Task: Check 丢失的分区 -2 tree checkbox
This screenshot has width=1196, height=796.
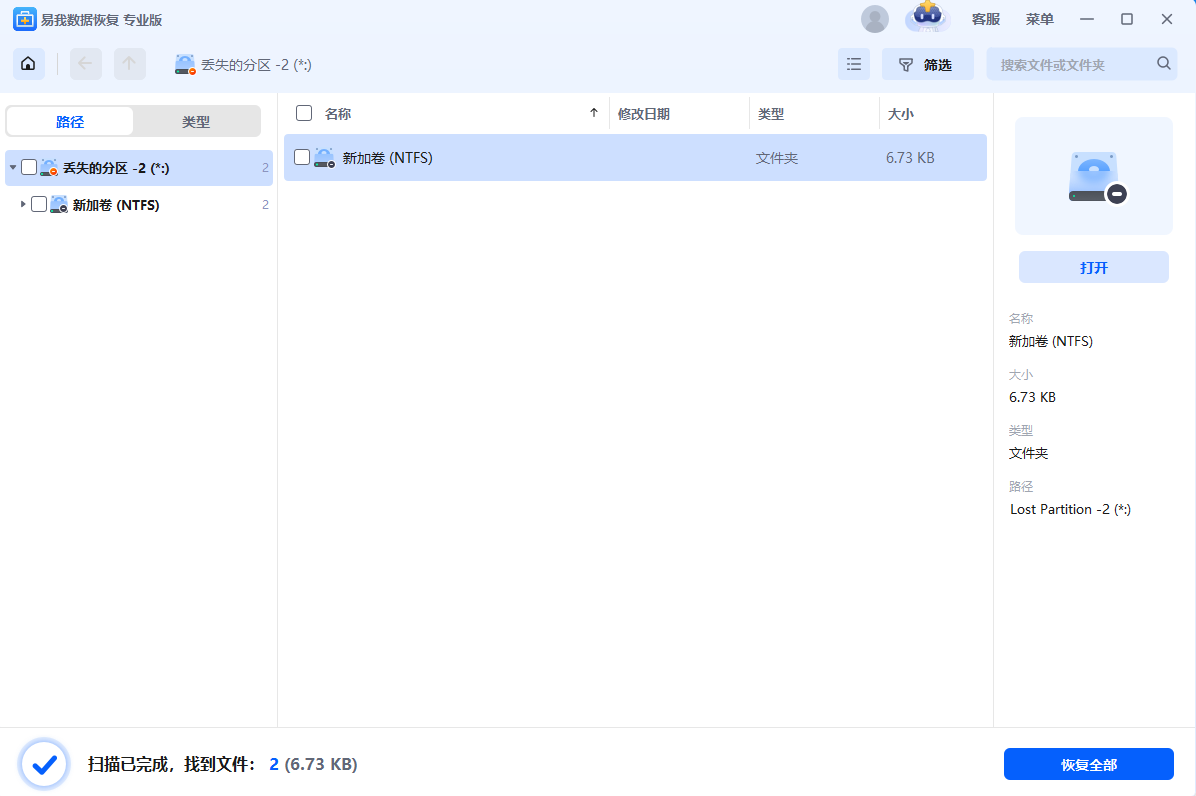Action: pyautogui.click(x=29, y=167)
